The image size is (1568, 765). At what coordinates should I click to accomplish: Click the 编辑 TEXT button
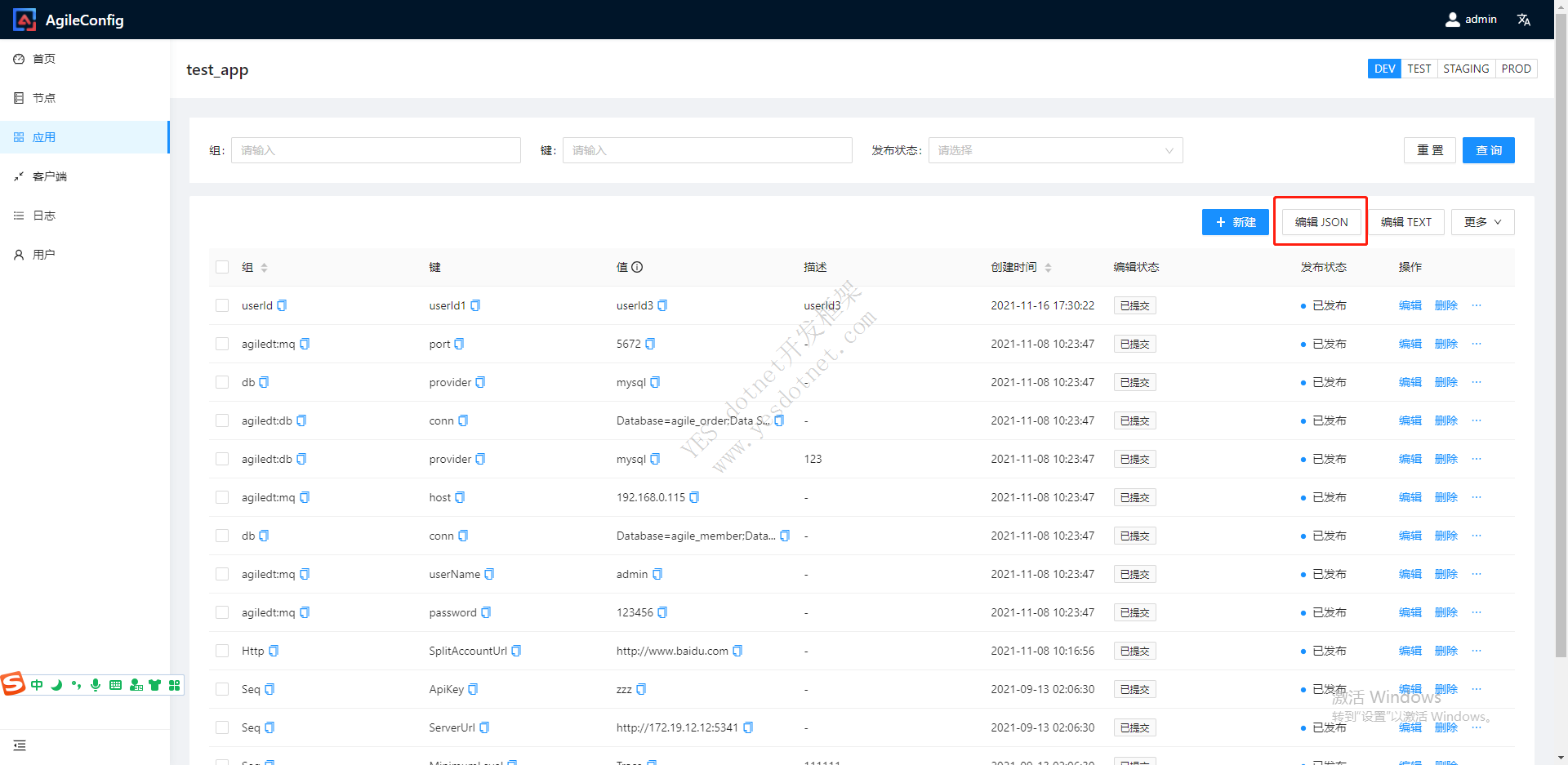coord(1406,222)
